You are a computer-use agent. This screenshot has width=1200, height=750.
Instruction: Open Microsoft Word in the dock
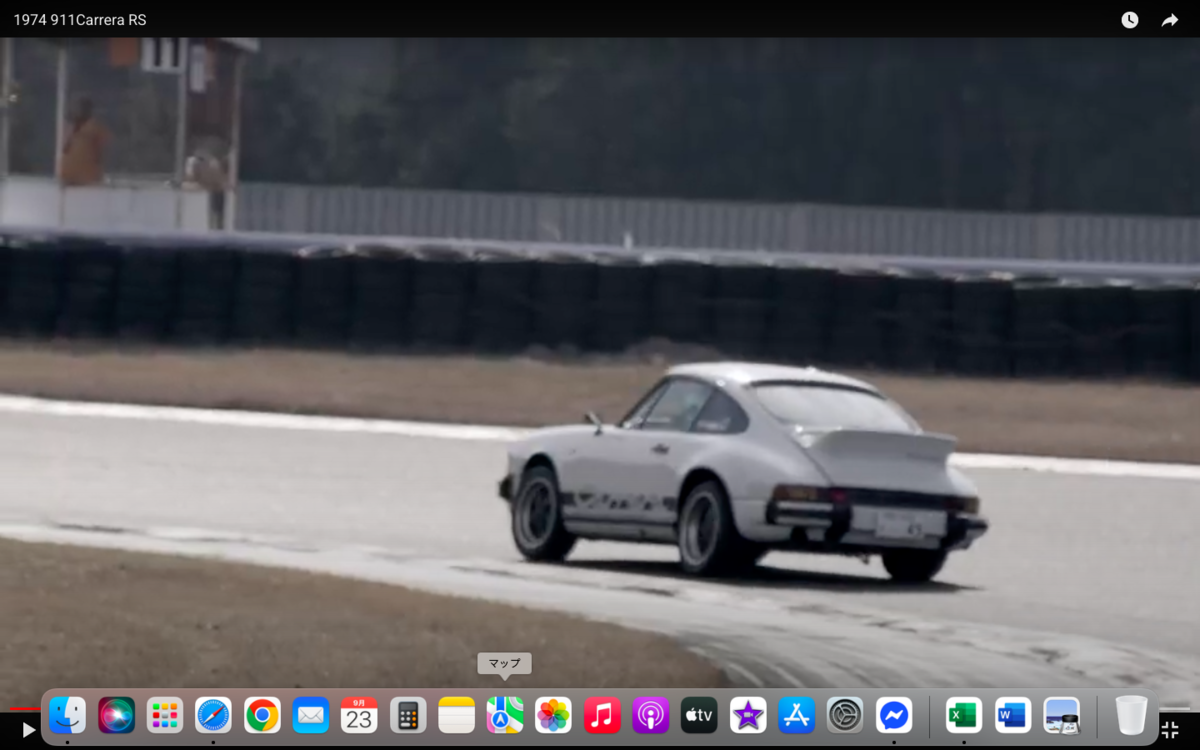(1013, 715)
